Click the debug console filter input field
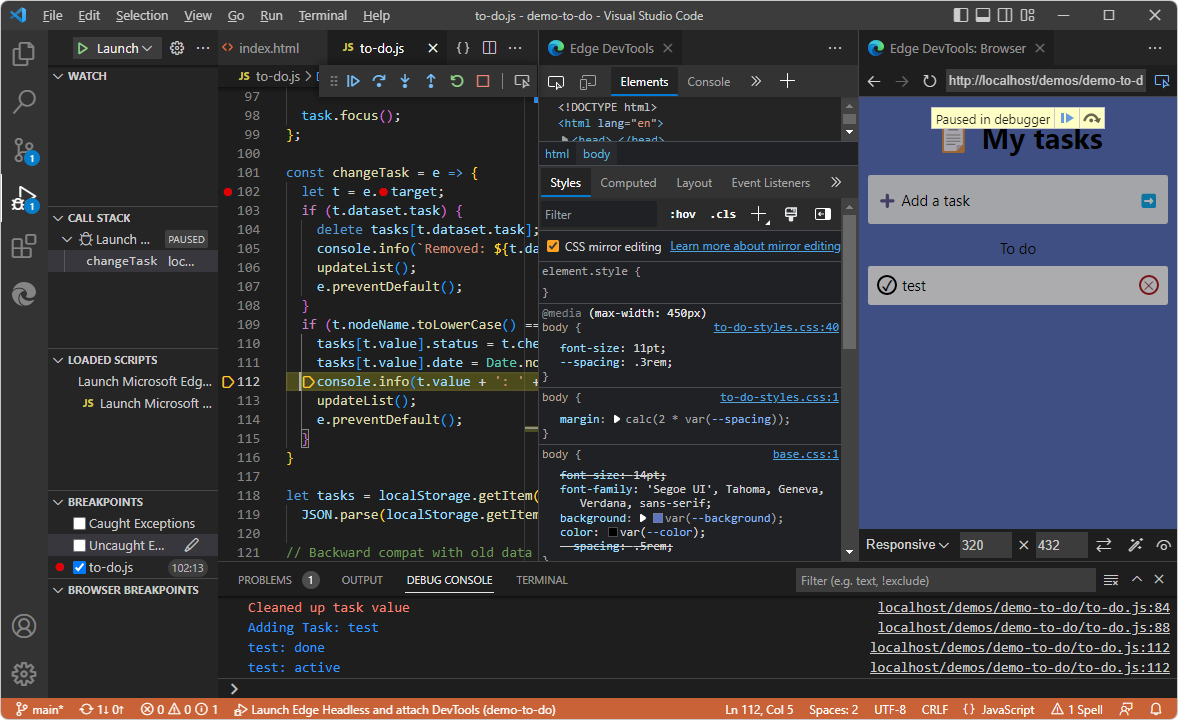 point(945,579)
